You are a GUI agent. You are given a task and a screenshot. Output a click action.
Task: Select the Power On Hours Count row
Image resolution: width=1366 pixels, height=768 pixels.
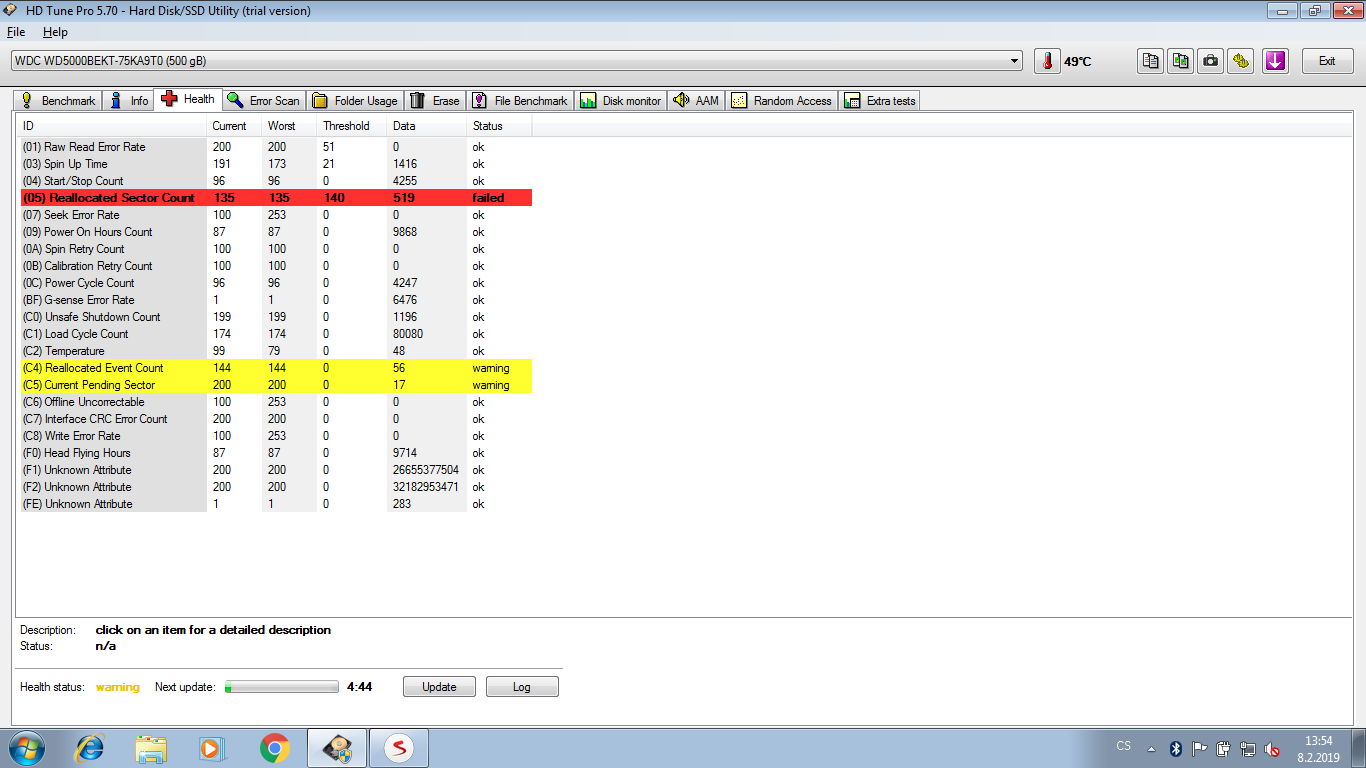click(274, 232)
